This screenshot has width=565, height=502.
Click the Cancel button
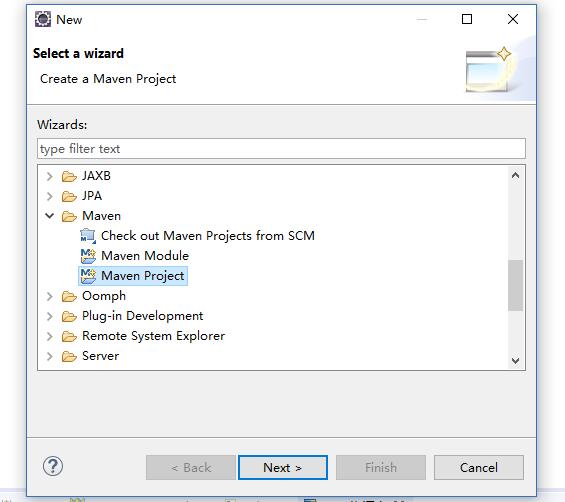(x=479, y=467)
